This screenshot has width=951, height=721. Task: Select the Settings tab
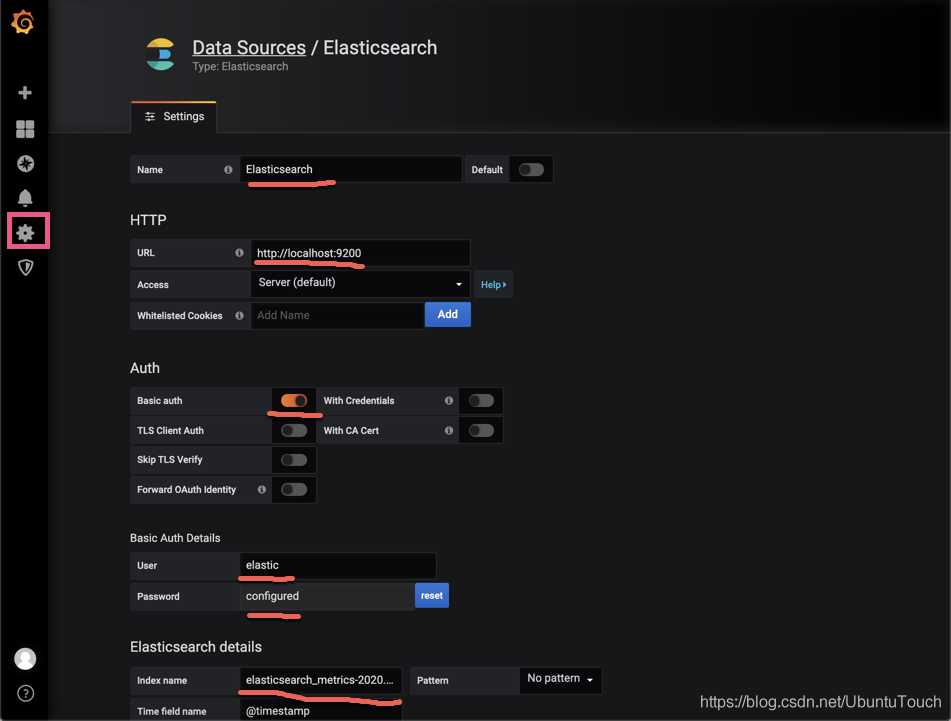tap(173, 116)
